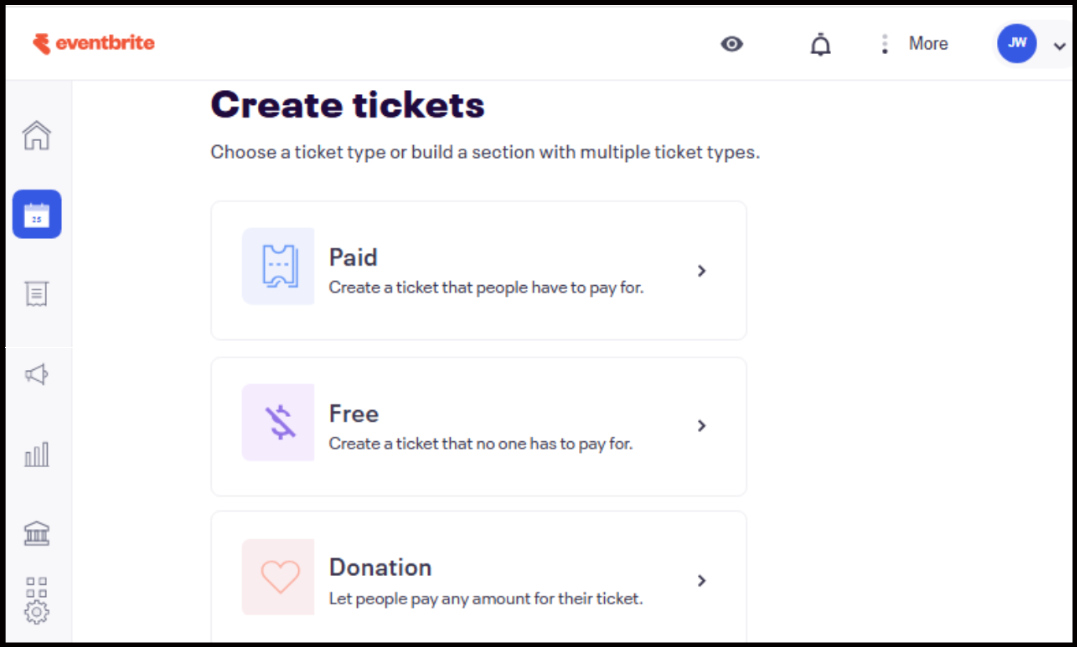The height and width of the screenshot is (647, 1077).
Task: Click the Donation heart thumbnail
Action: [279, 577]
